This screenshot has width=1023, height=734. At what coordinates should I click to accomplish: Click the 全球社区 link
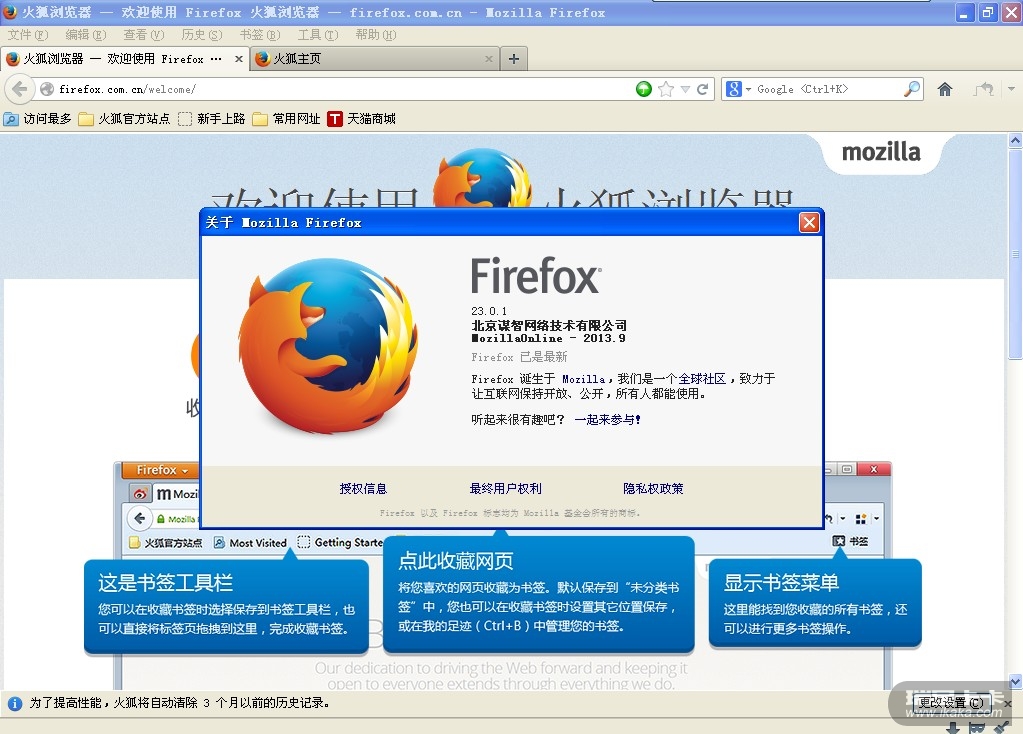(x=702, y=378)
